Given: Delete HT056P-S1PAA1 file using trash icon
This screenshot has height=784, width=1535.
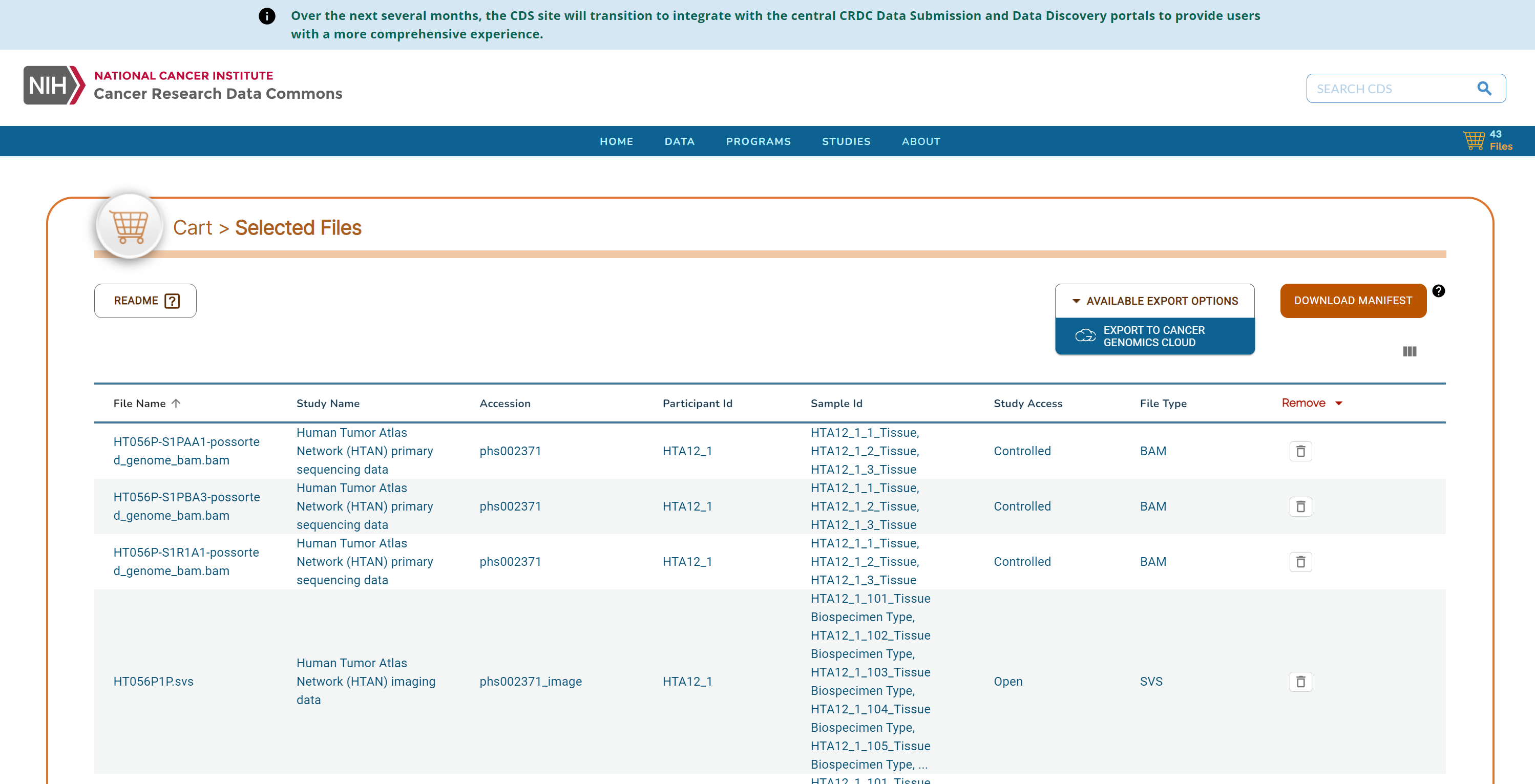Looking at the screenshot, I should [x=1300, y=452].
